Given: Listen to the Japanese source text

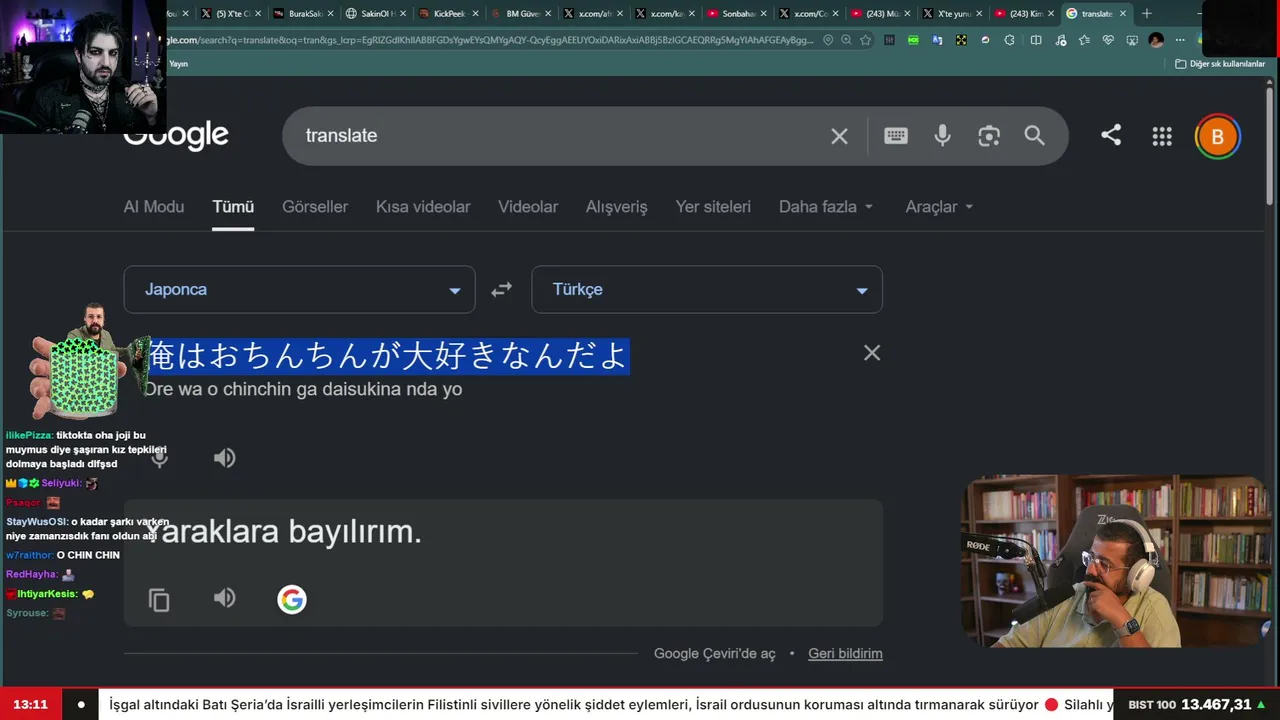Looking at the screenshot, I should [x=224, y=458].
